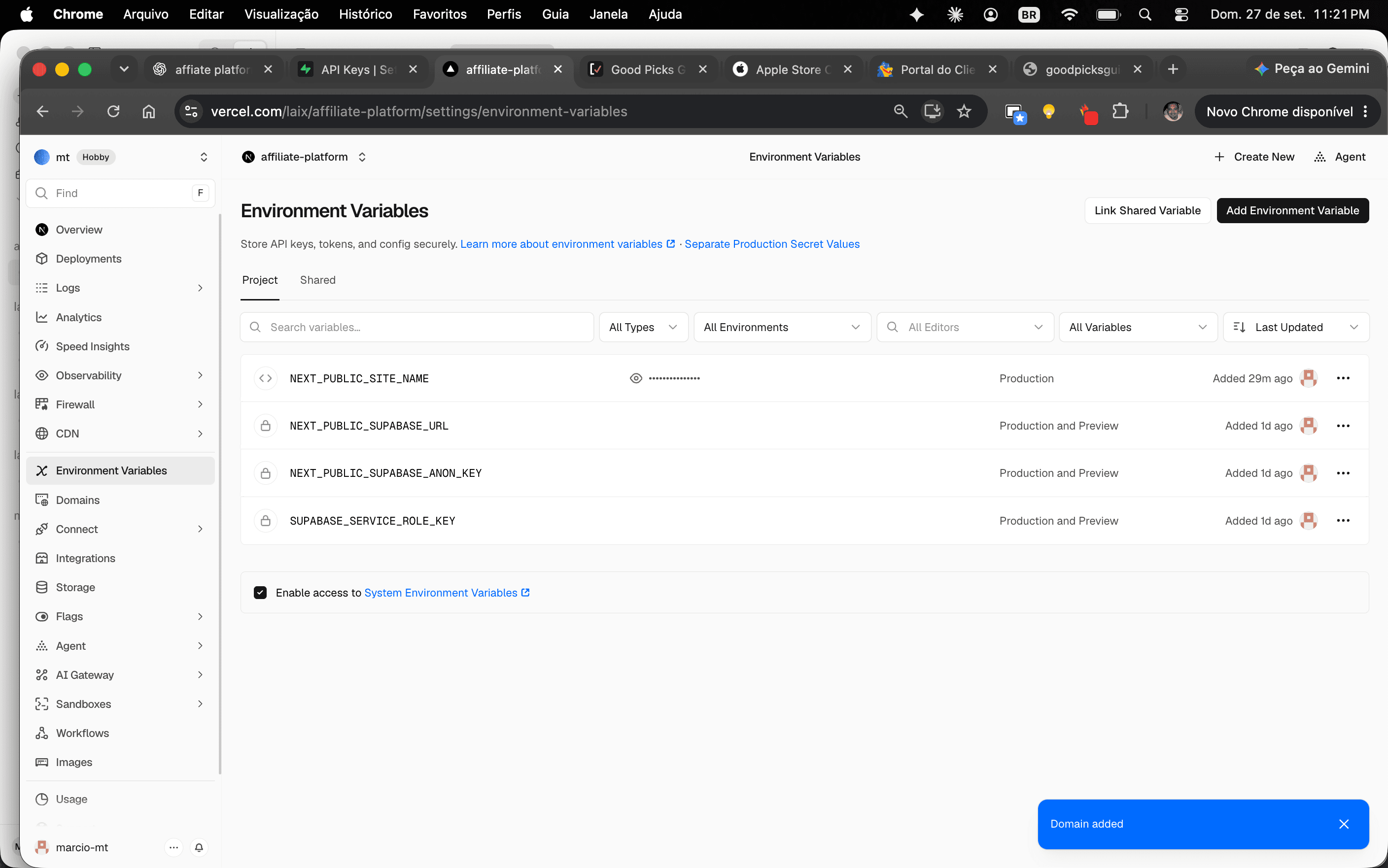Click Add Environment Variable button

click(x=1293, y=211)
